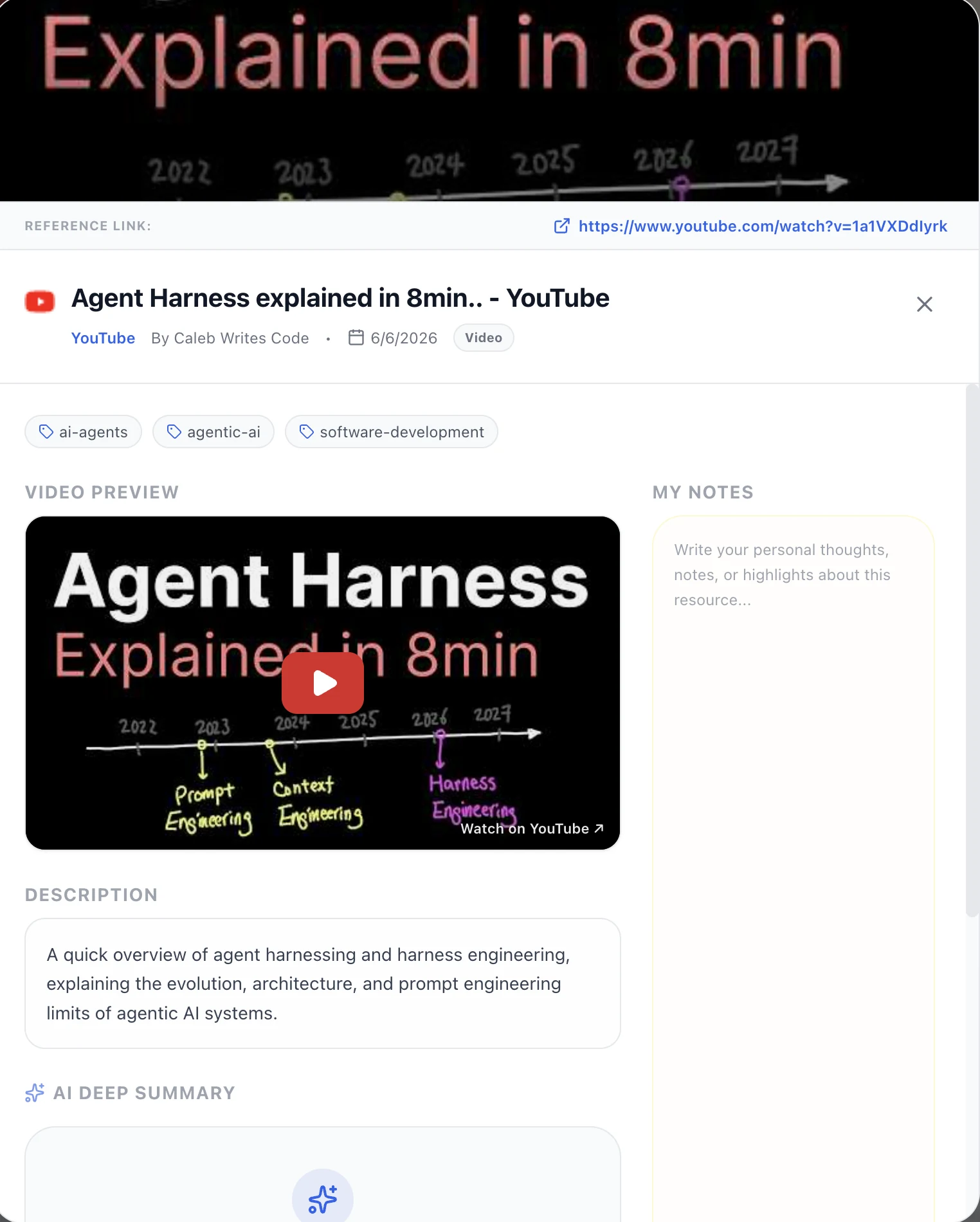Screen dimensions: 980x1222
Task: Click the calendar icon next to 6/6/2026
Action: pyautogui.click(x=356, y=338)
